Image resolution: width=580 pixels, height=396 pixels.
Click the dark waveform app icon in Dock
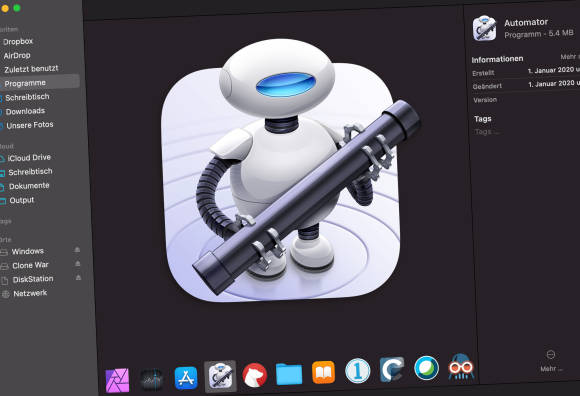point(152,379)
